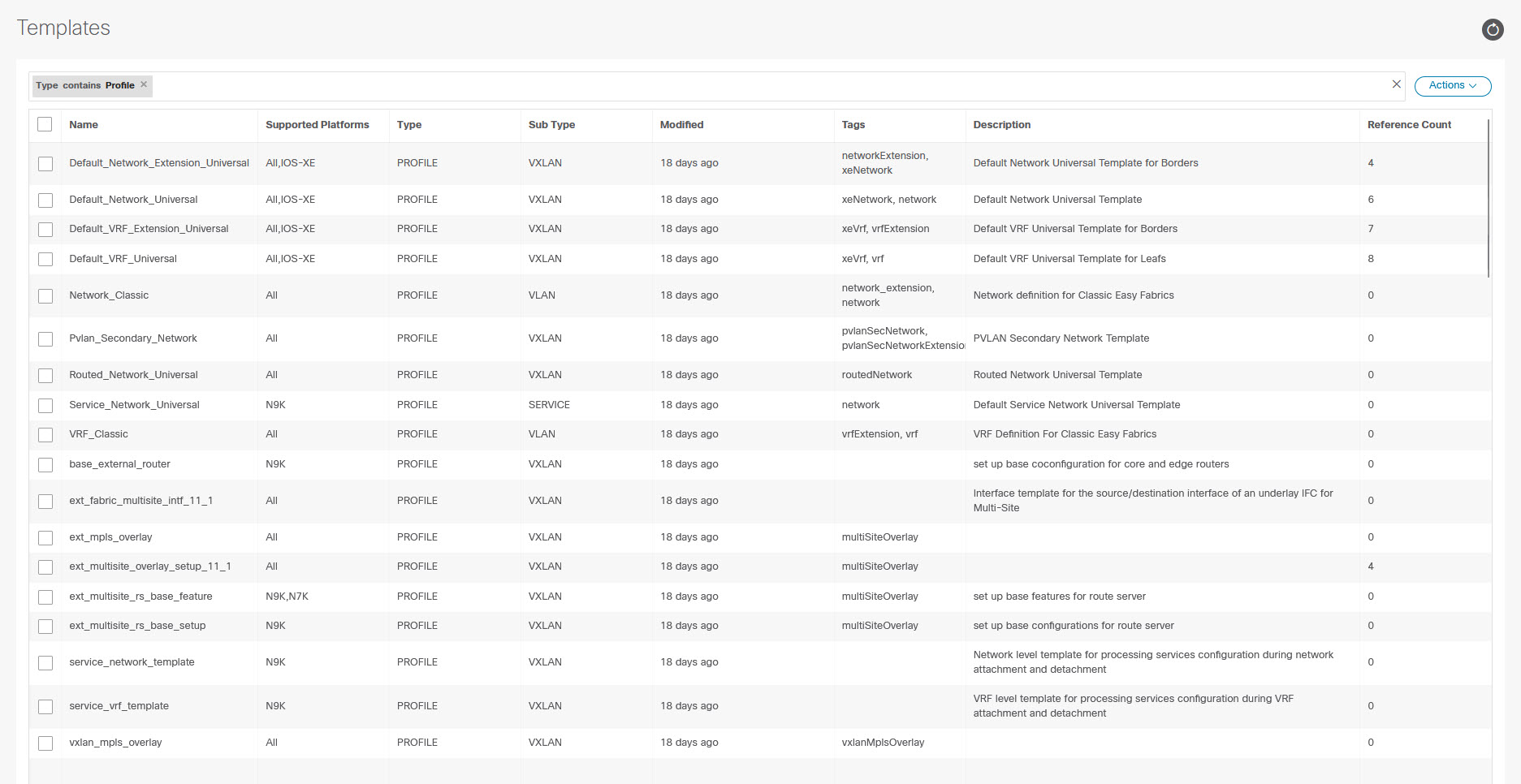Check the Default_Network_Extension_Universal row checkbox
1521x784 pixels.
point(45,164)
